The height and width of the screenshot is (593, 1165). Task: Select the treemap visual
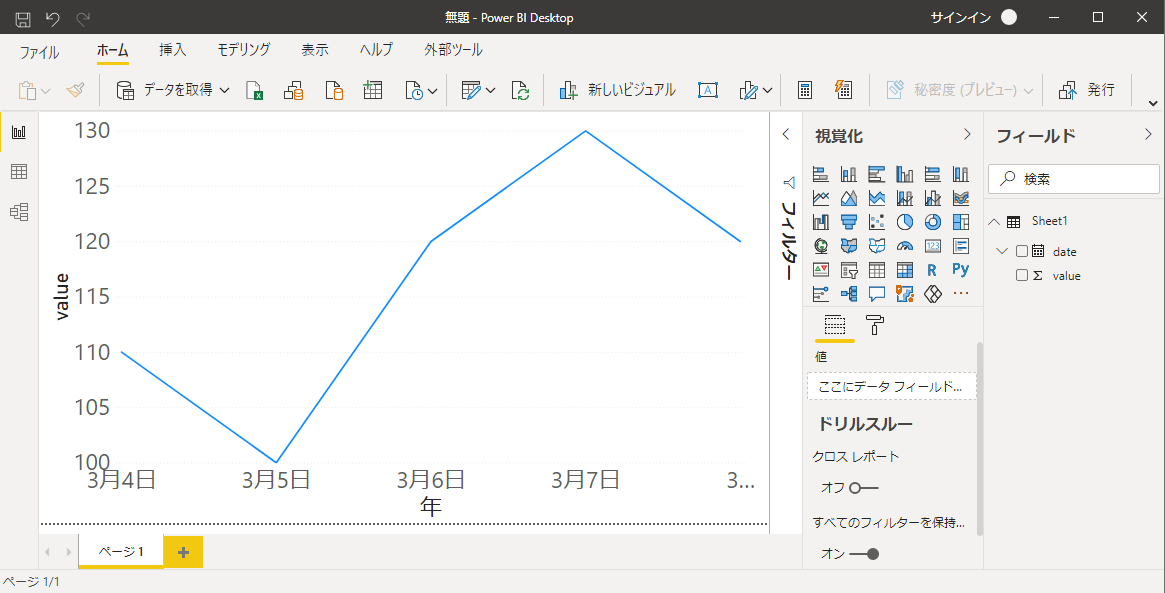tap(961, 221)
